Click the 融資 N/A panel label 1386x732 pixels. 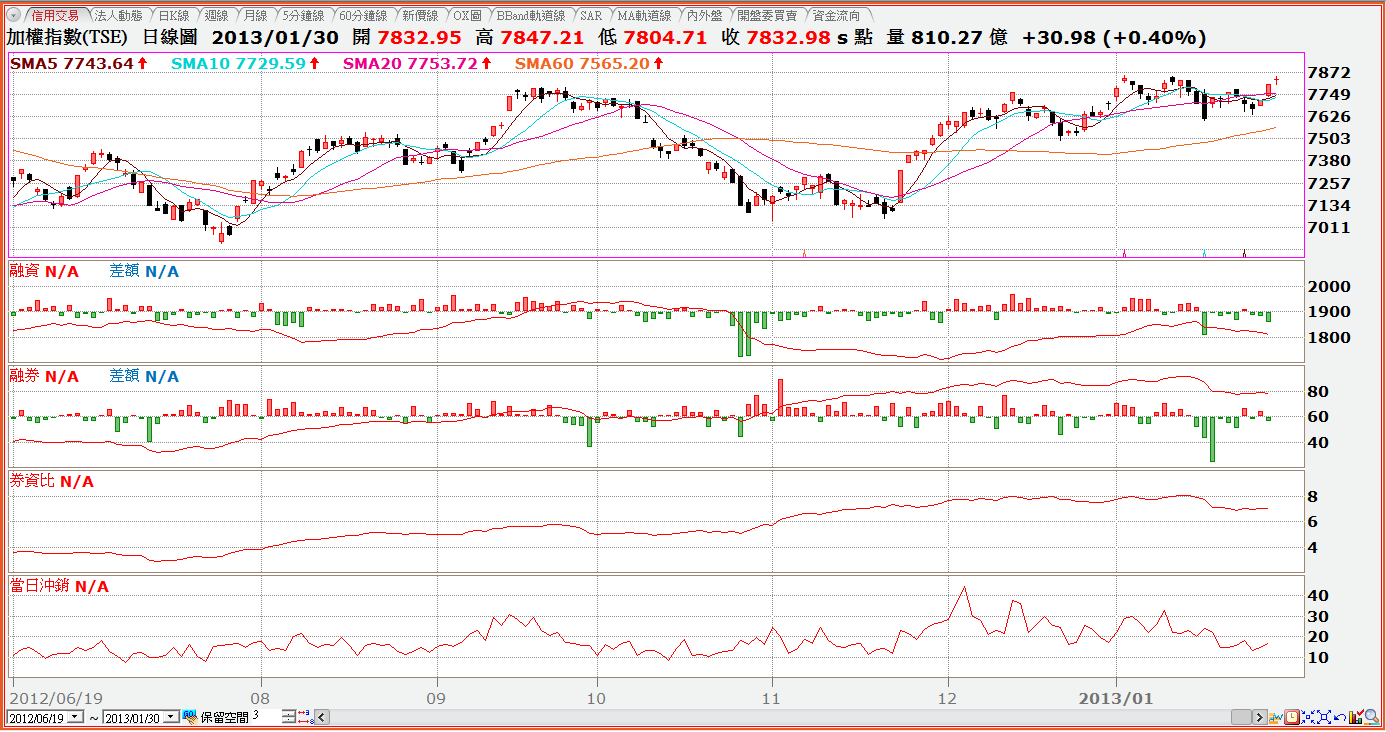pos(44,271)
